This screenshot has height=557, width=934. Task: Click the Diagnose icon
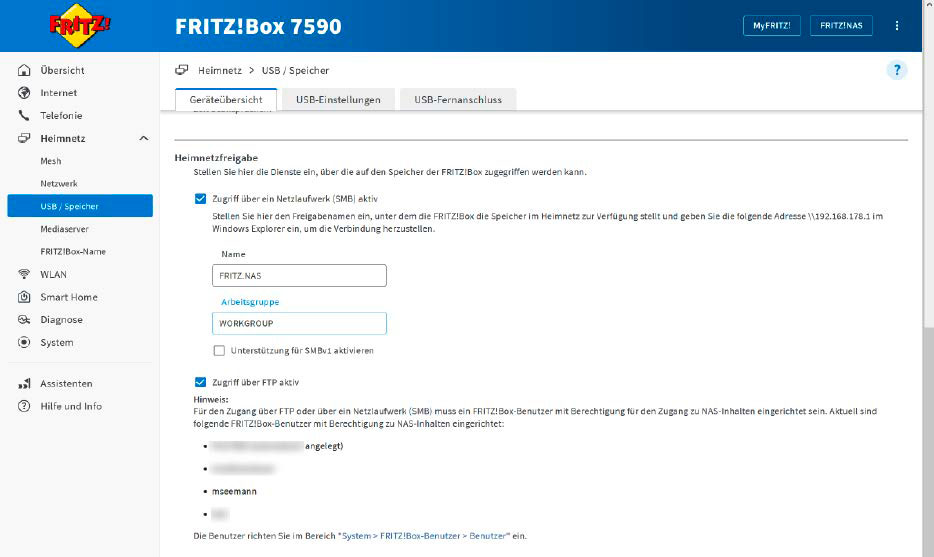24,319
